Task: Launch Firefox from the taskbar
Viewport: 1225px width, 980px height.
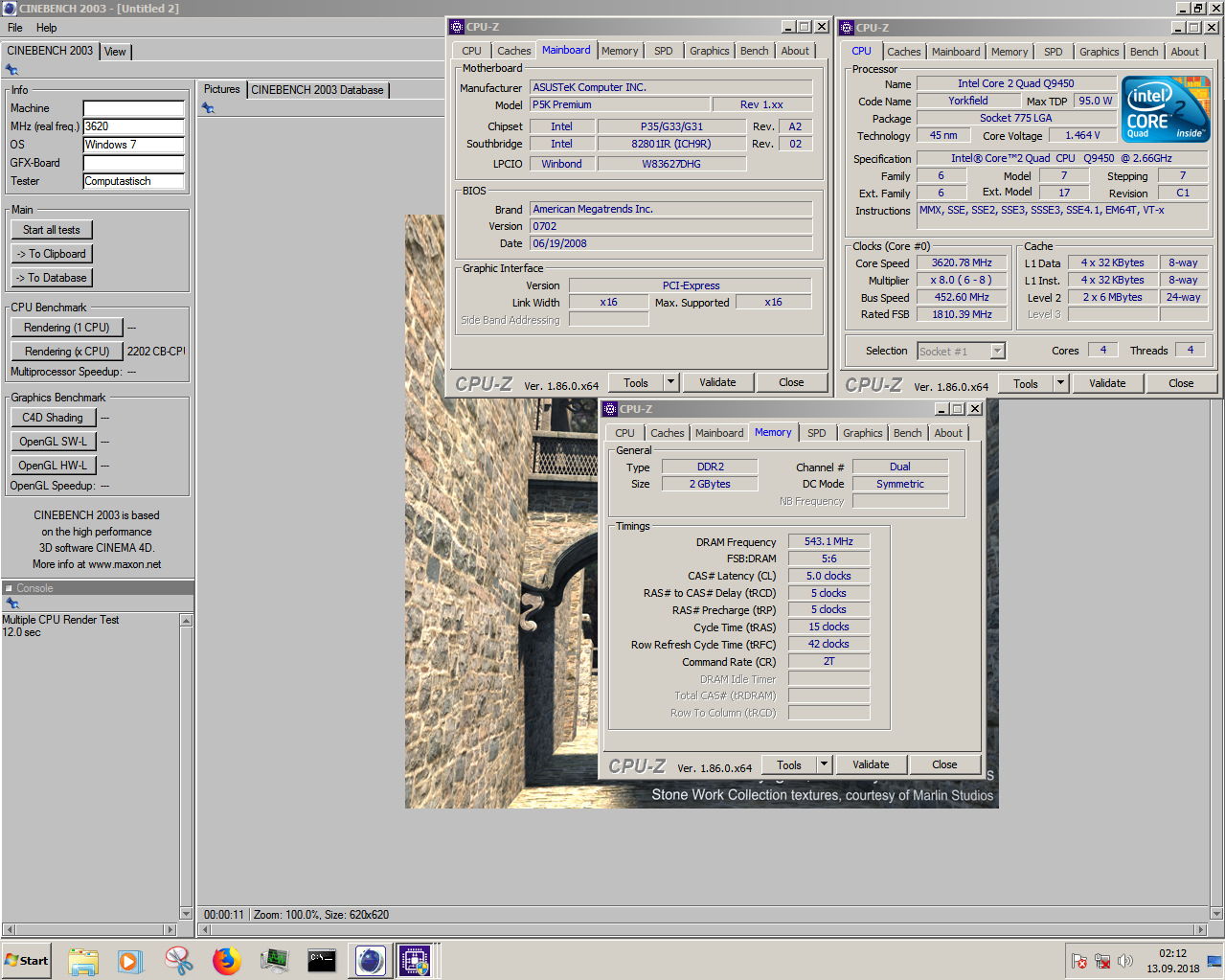Action: (226, 961)
